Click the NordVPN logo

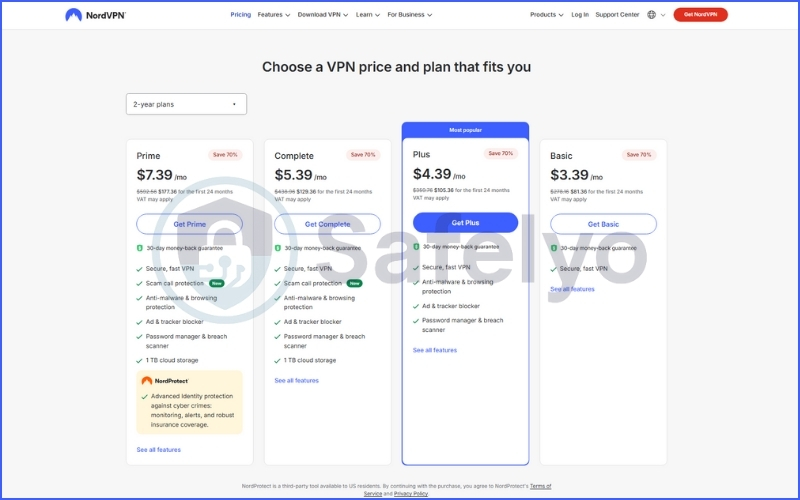click(95, 15)
